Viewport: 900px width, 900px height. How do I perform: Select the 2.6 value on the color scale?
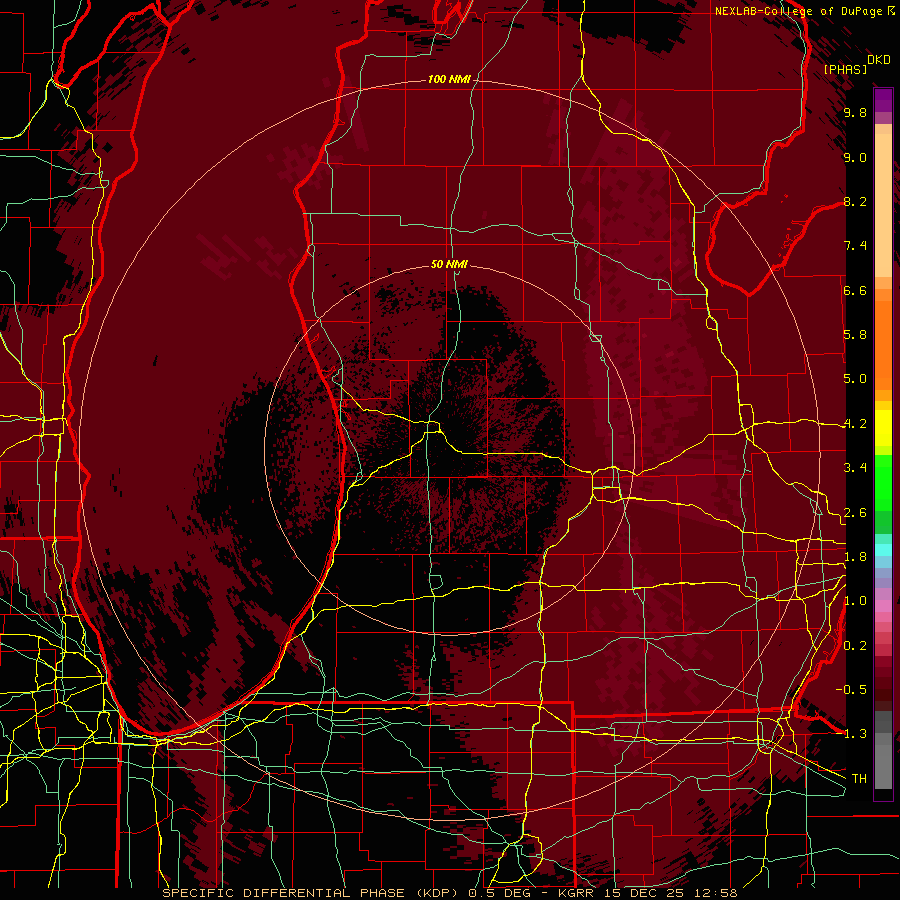point(855,513)
